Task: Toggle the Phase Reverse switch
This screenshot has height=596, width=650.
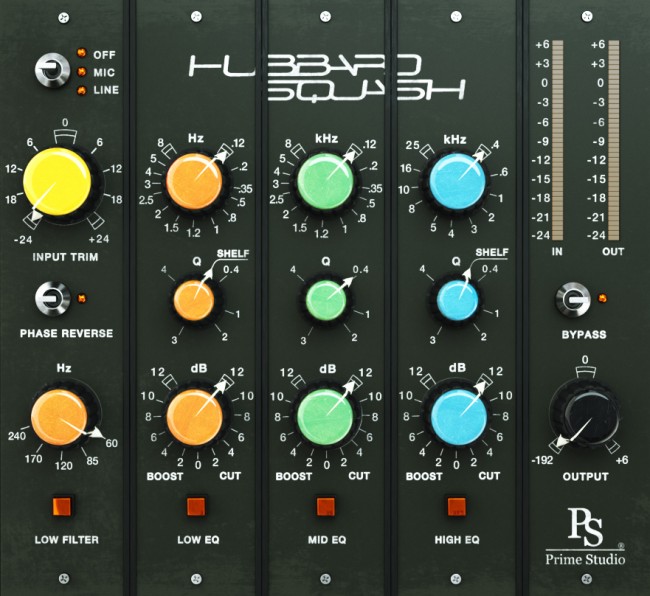Action: tap(46, 296)
